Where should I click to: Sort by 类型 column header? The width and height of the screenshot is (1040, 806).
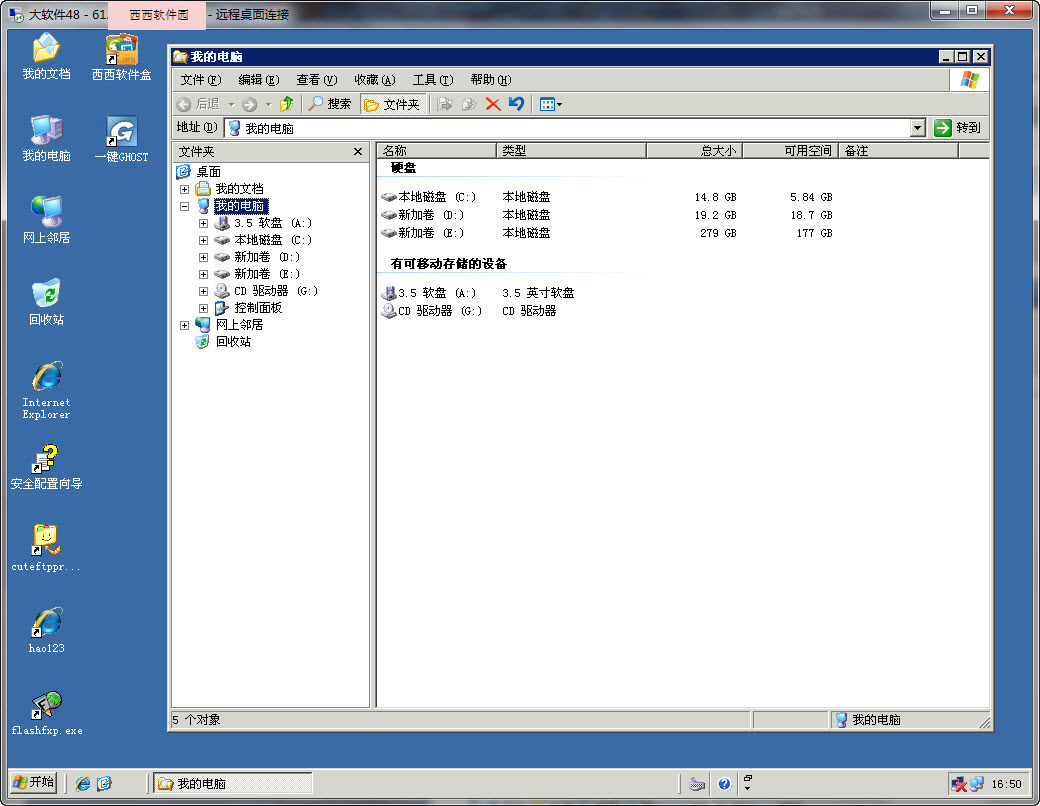(571, 151)
